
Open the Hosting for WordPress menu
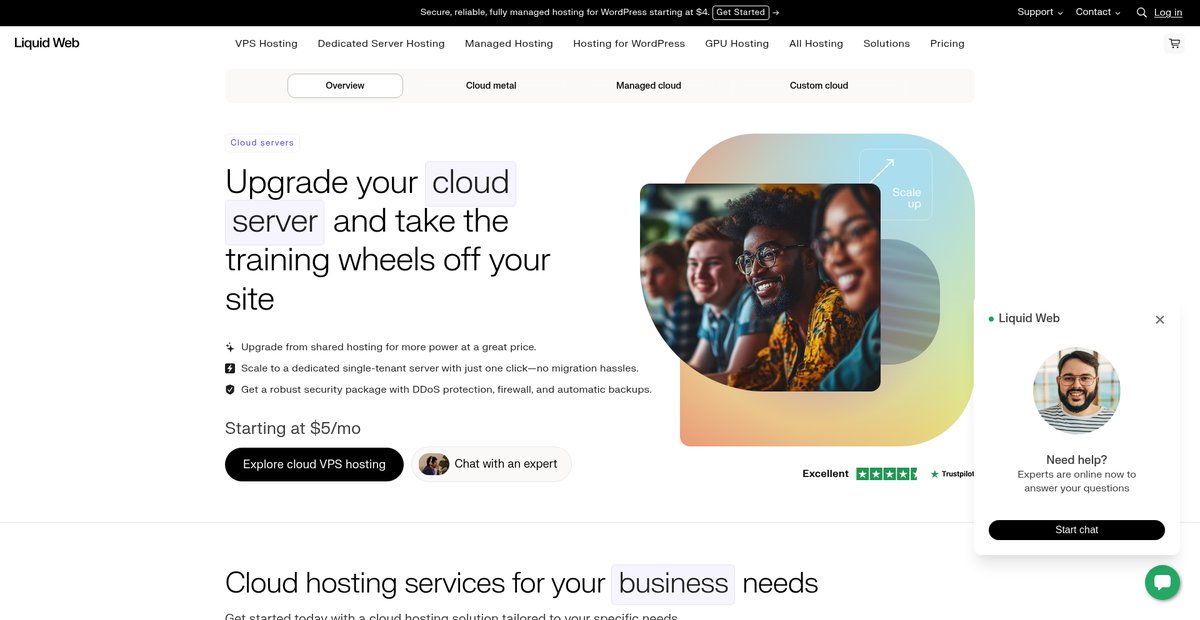[x=629, y=44]
